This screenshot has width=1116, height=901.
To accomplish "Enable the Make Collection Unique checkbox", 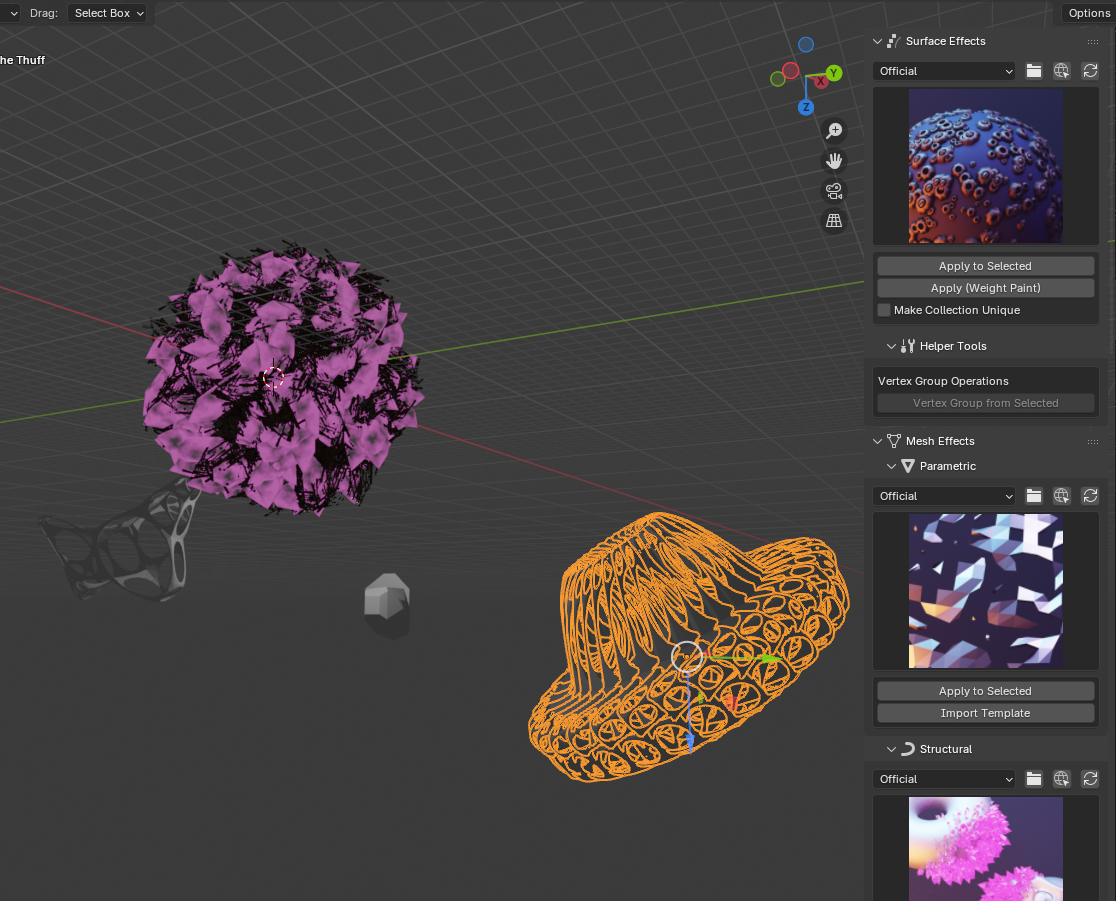I will tap(884, 310).
